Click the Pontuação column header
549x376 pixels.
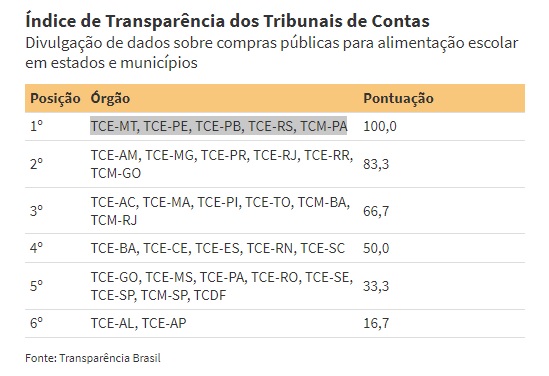(398, 98)
